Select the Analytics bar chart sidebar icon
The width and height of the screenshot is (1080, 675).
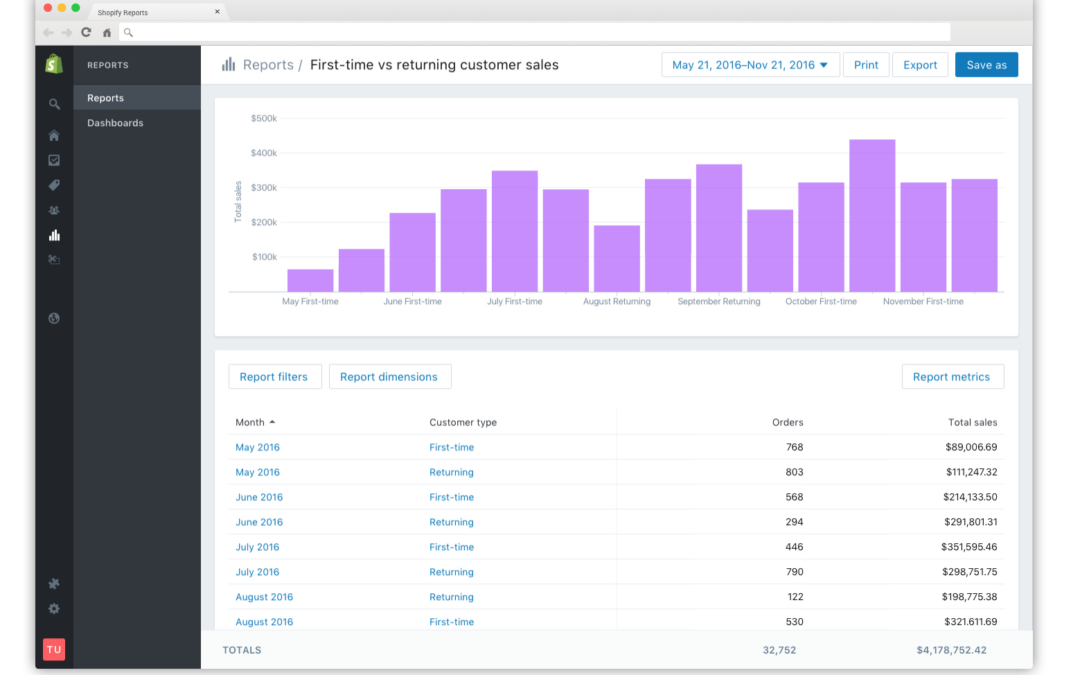pos(54,236)
